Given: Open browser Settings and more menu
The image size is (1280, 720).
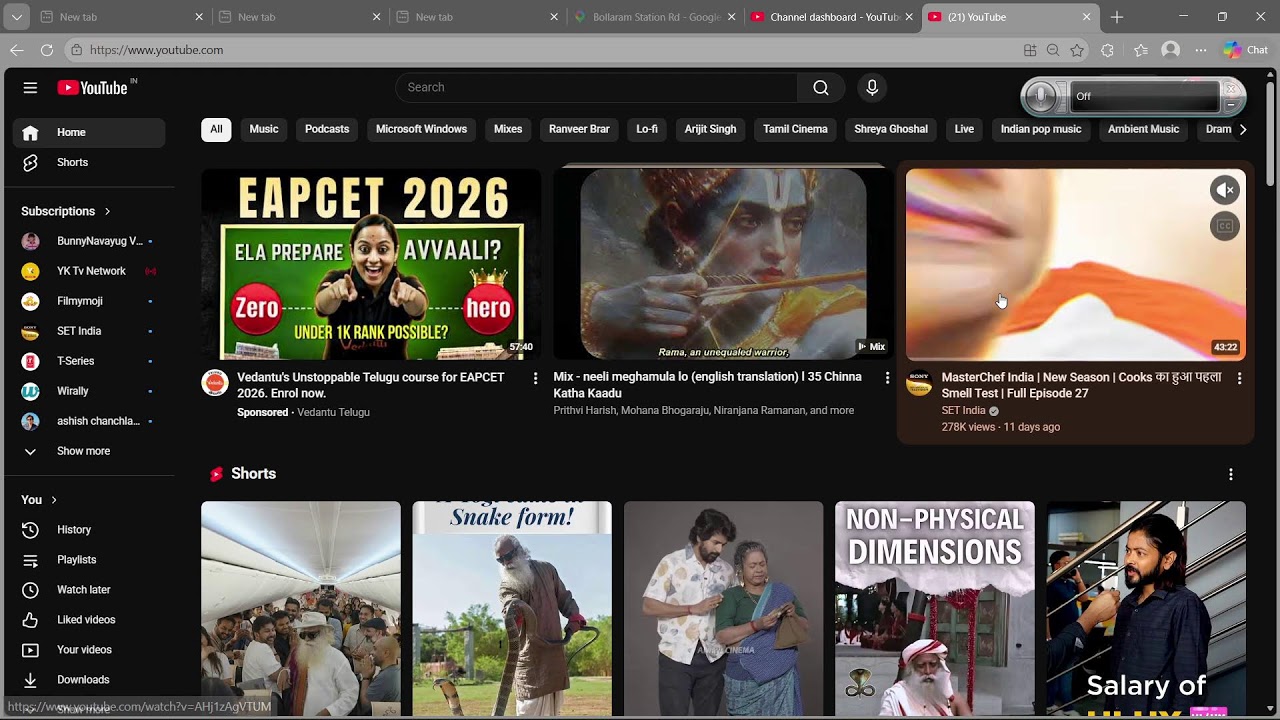Looking at the screenshot, I should (1201, 50).
